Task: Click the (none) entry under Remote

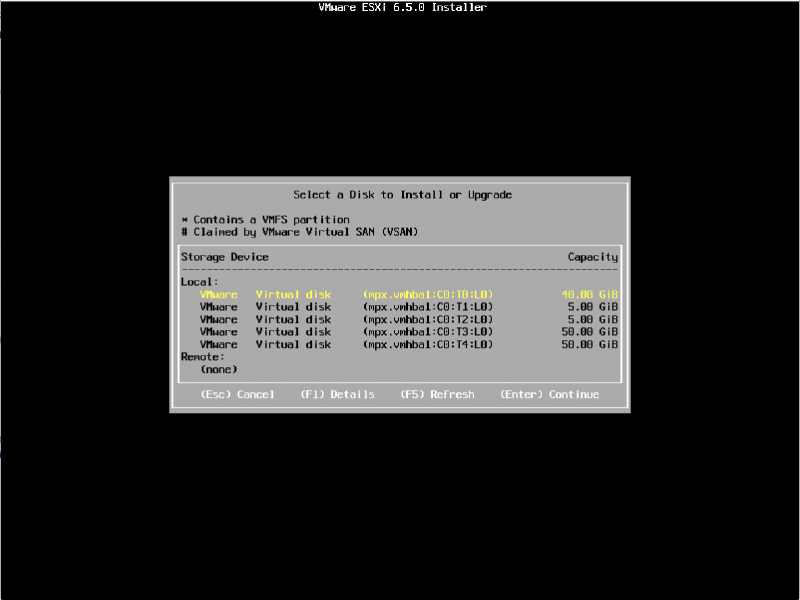Action: coord(218,369)
